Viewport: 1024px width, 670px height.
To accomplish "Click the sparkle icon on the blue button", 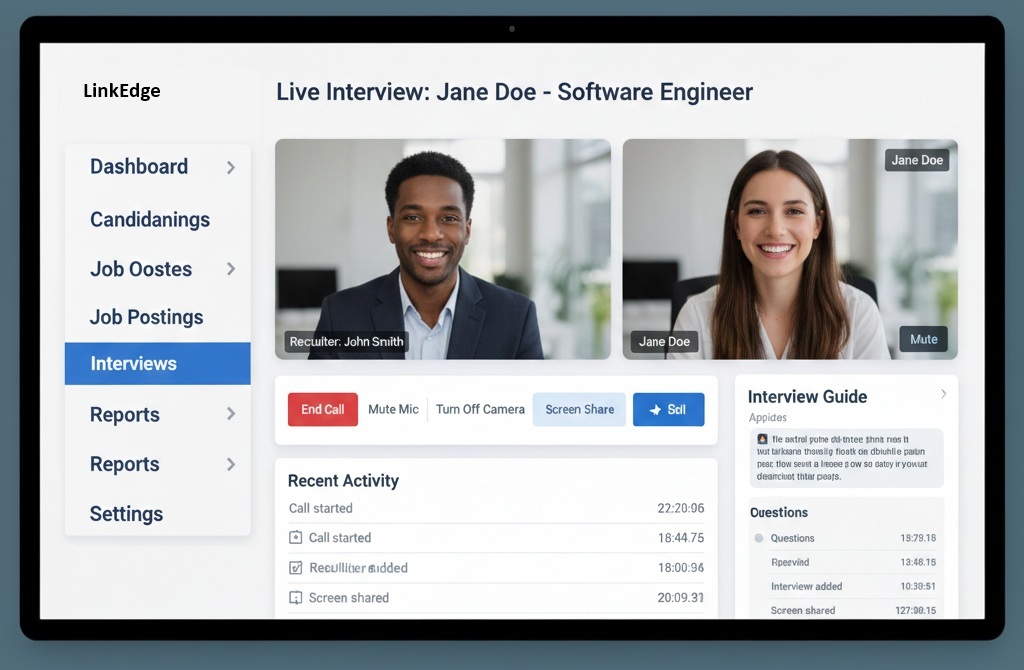I will click(x=655, y=410).
